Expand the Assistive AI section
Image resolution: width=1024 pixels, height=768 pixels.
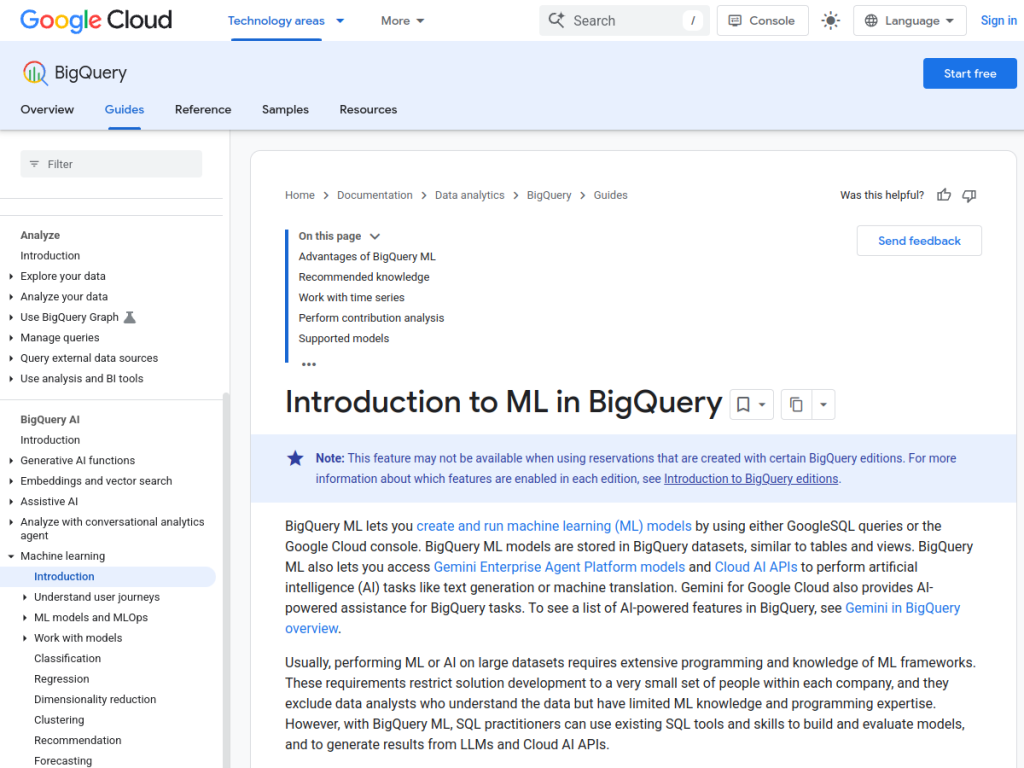[11, 502]
